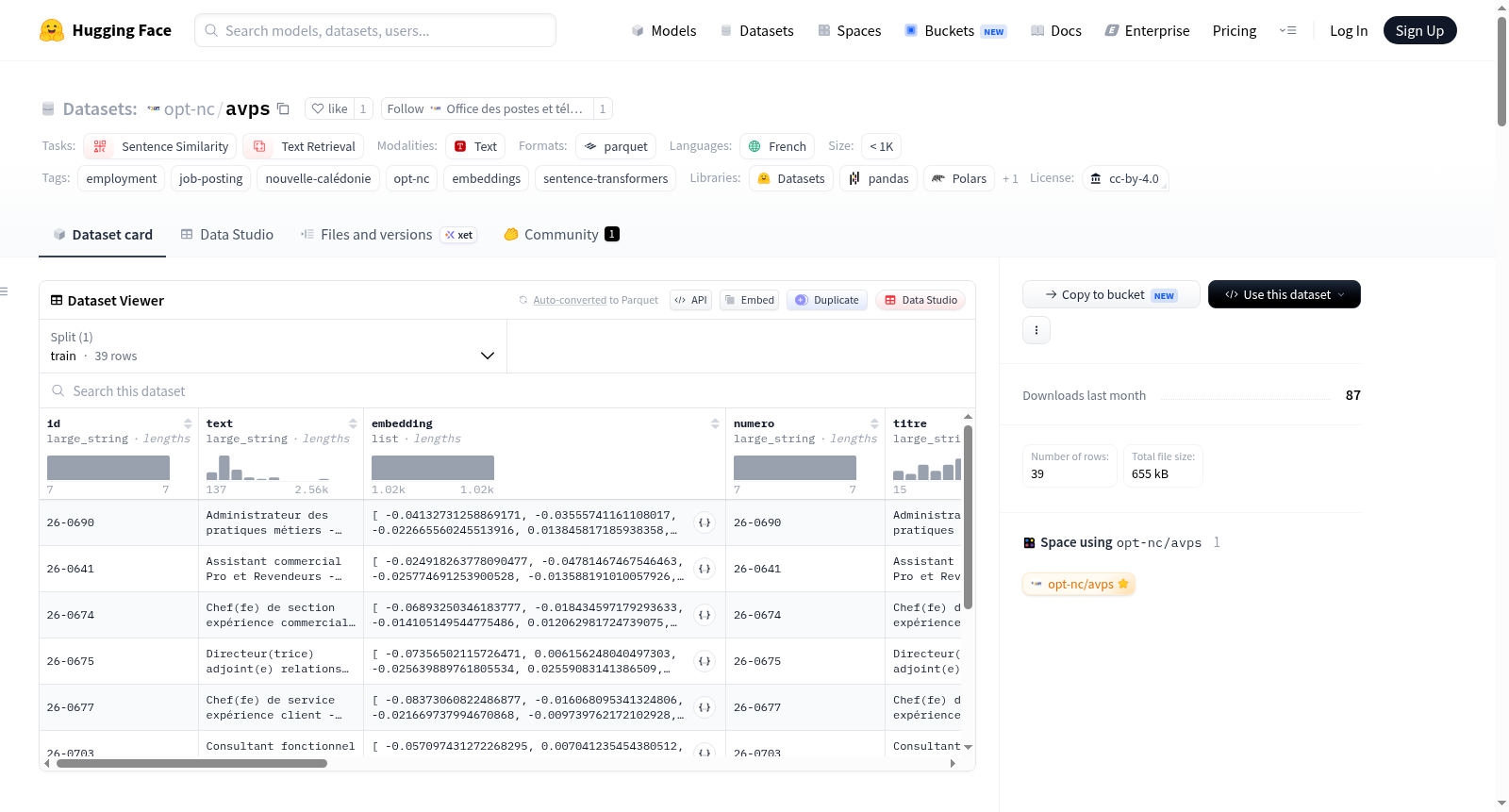Open the Data Studio tab
1509x812 pixels.
pyautogui.click(x=227, y=235)
